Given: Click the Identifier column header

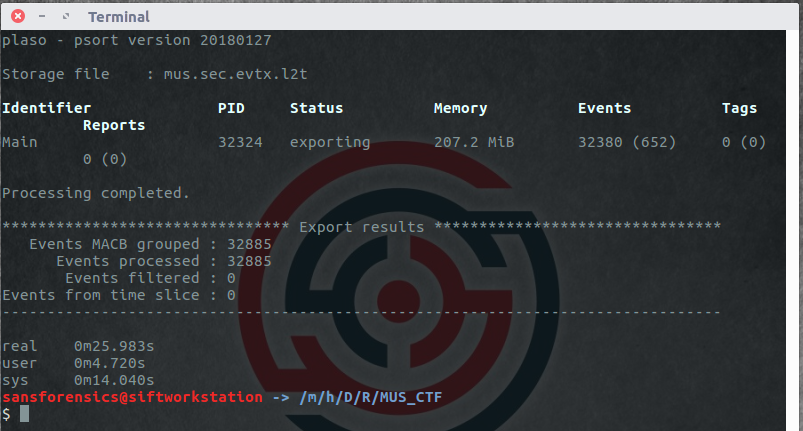Looking at the screenshot, I should click(47, 108).
